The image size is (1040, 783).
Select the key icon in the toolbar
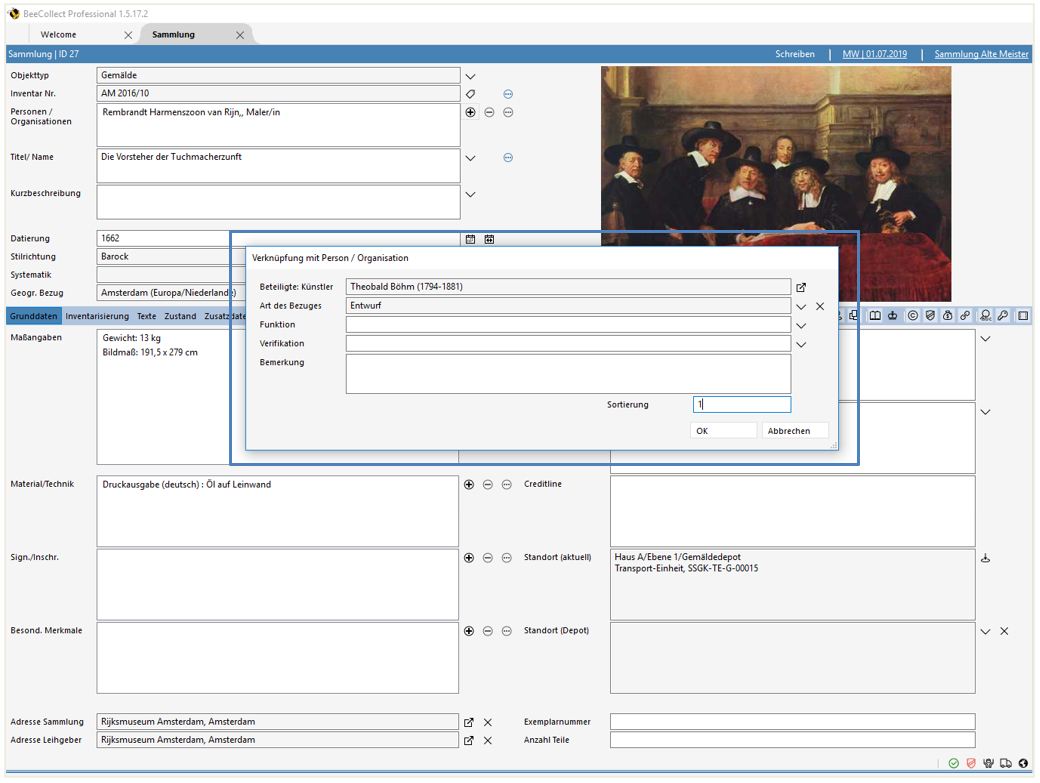pyautogui.click(x=1003, y=315)
